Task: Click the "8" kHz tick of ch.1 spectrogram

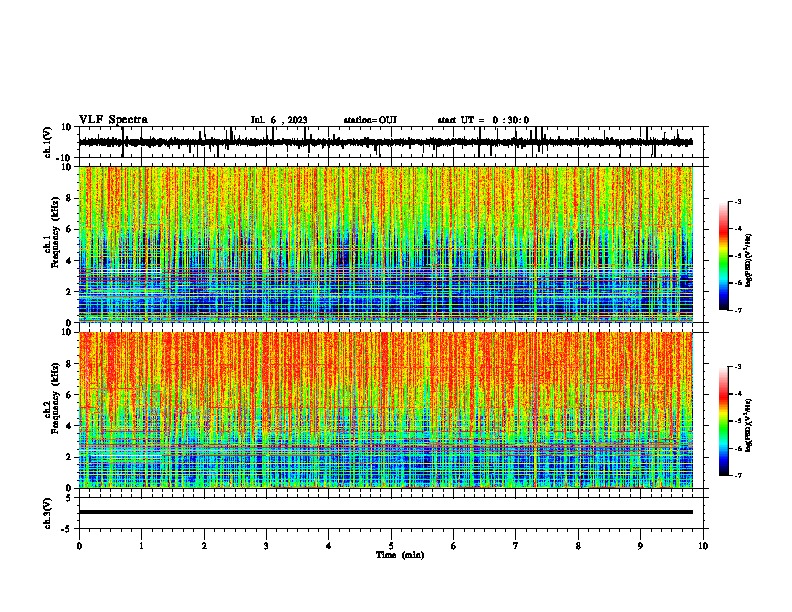Action: (x=70, y=198)
